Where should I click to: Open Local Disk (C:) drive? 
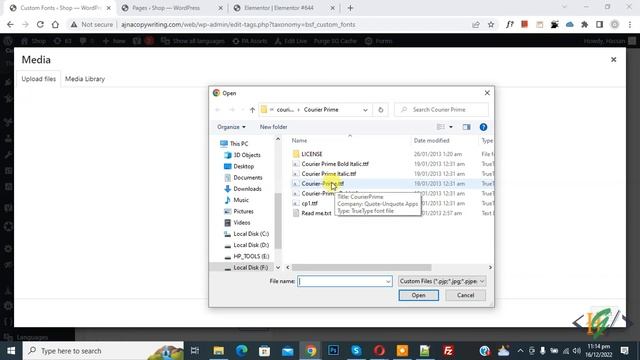(251, 233)
